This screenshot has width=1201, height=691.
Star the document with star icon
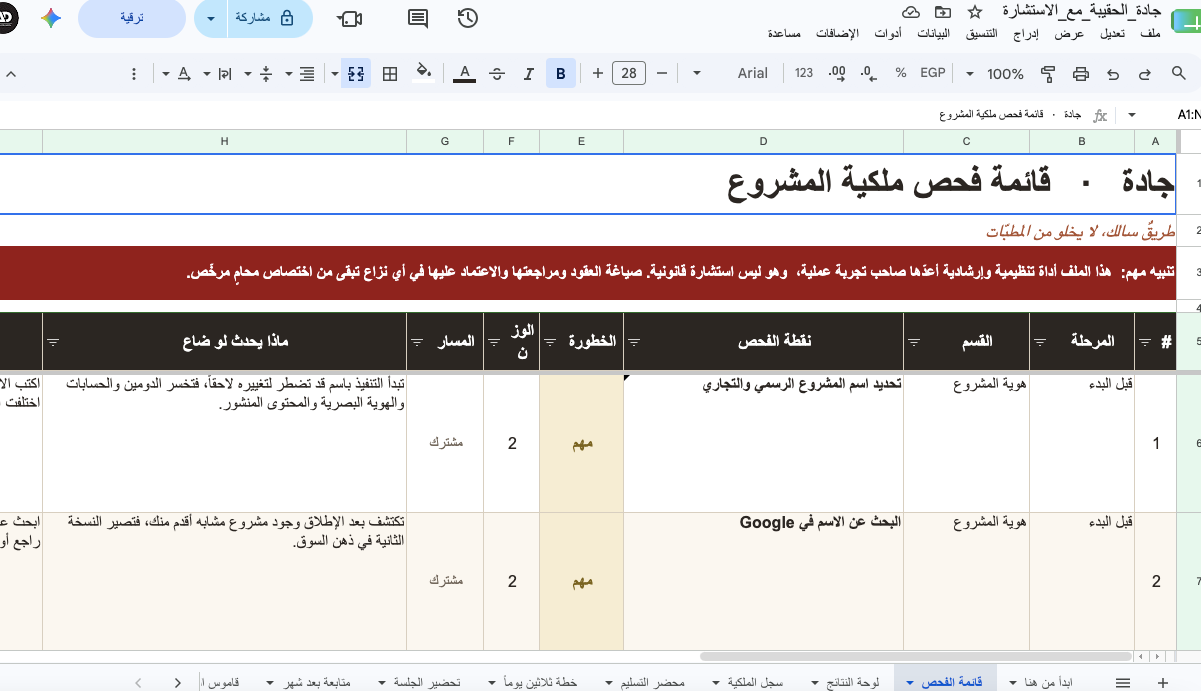click(x=976, y=12)
